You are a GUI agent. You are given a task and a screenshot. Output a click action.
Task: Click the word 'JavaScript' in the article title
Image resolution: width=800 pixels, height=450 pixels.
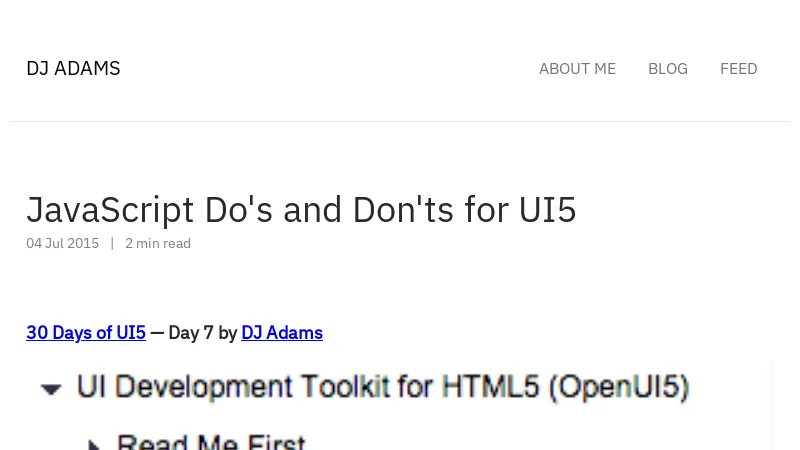(110, 210)
